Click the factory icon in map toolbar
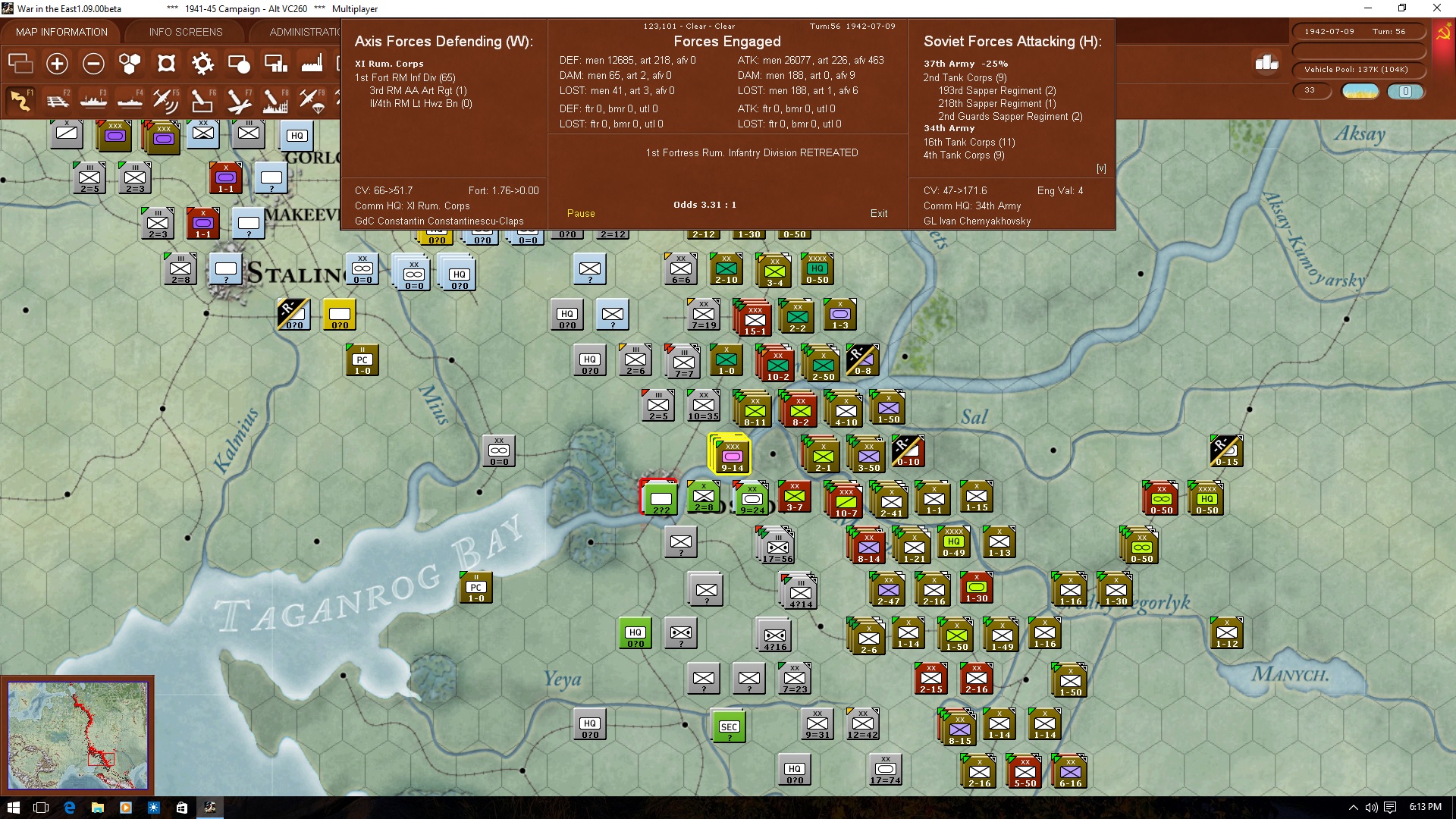This screenshot has width=1456, height=819. (312, 64)
